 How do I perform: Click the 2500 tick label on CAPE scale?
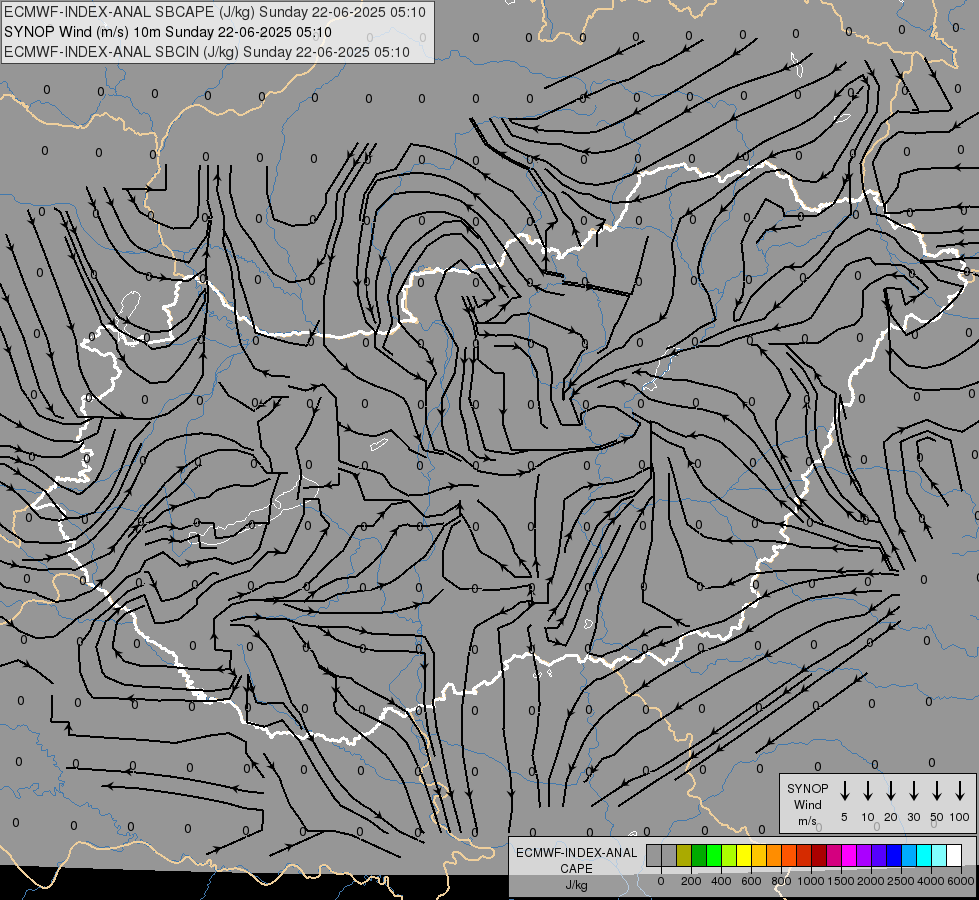[901, 881]
